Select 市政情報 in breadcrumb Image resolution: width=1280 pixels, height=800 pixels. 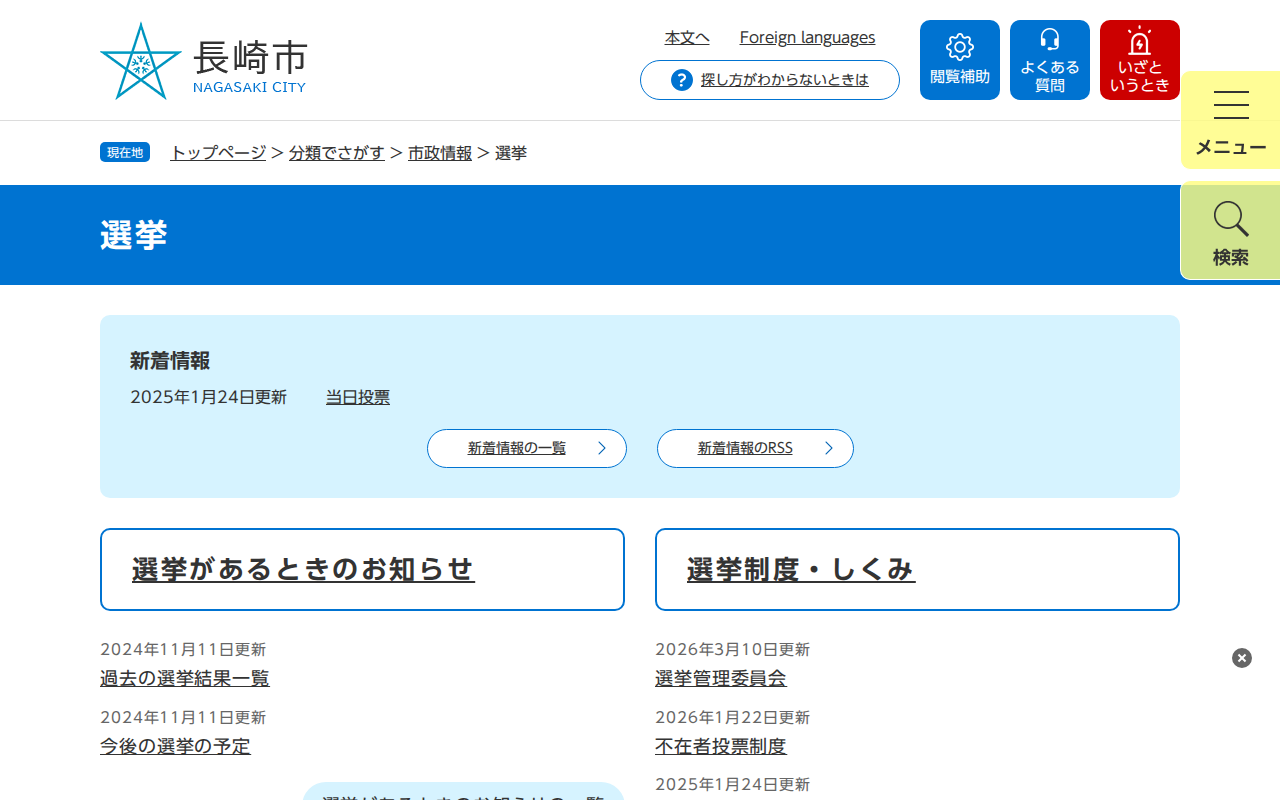coord(440,153)
